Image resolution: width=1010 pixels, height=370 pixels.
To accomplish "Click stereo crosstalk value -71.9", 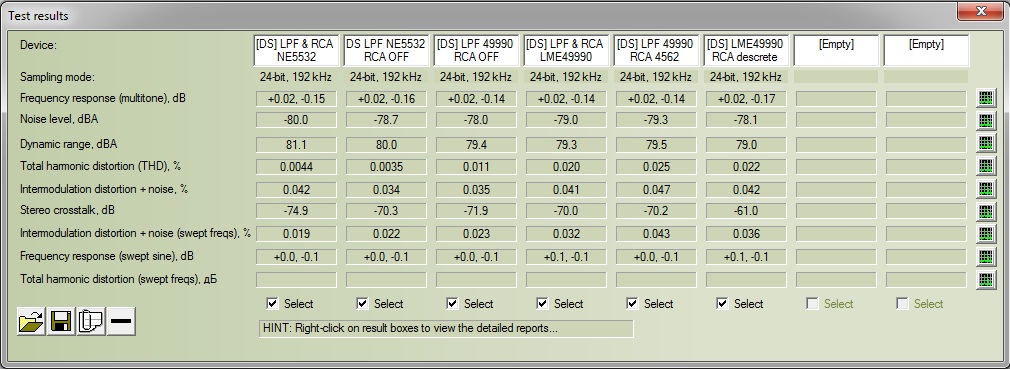I will tap(476, 211).
